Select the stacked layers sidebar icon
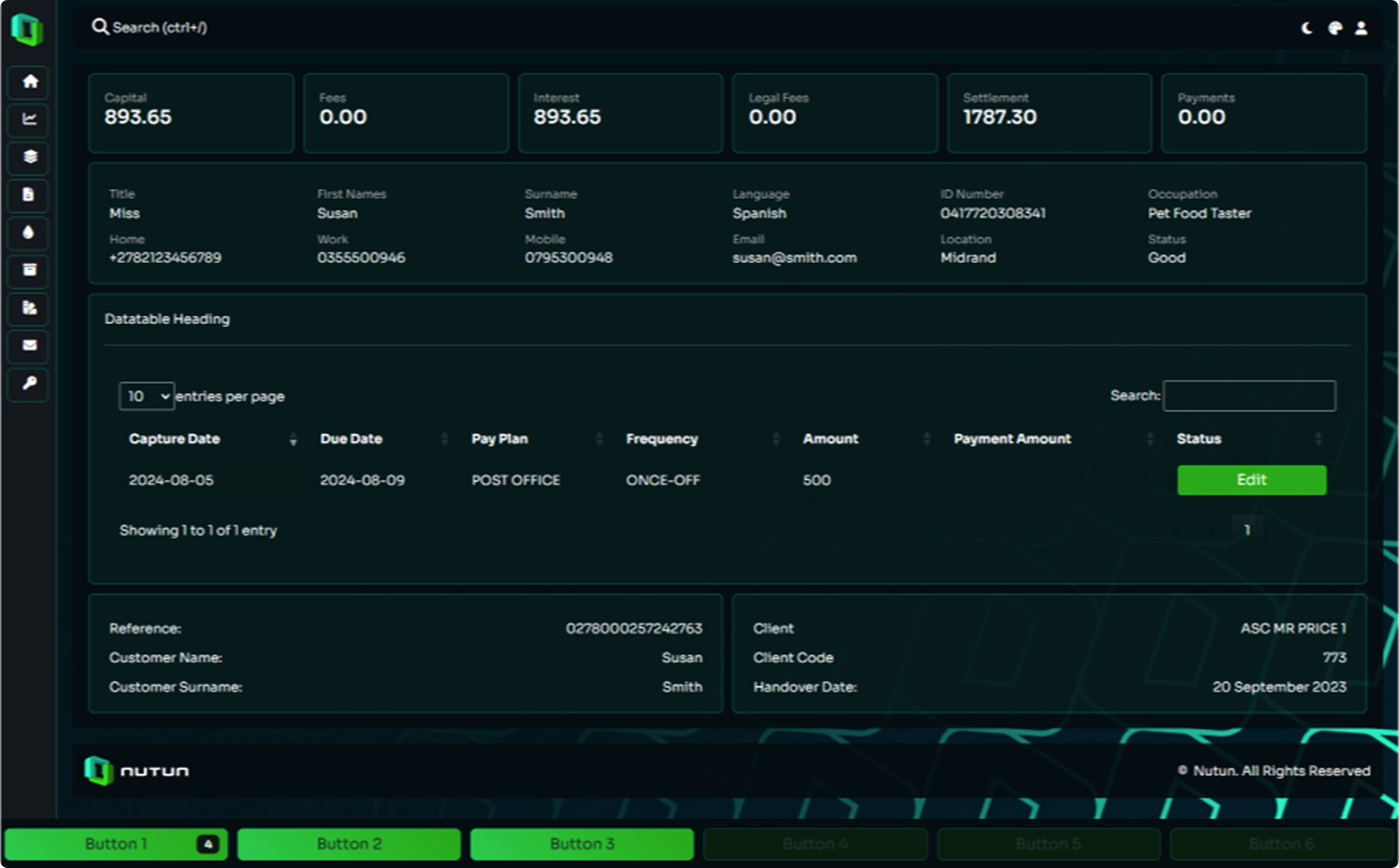Screen dimensions: 1399x868 click(x=30, y=157)
